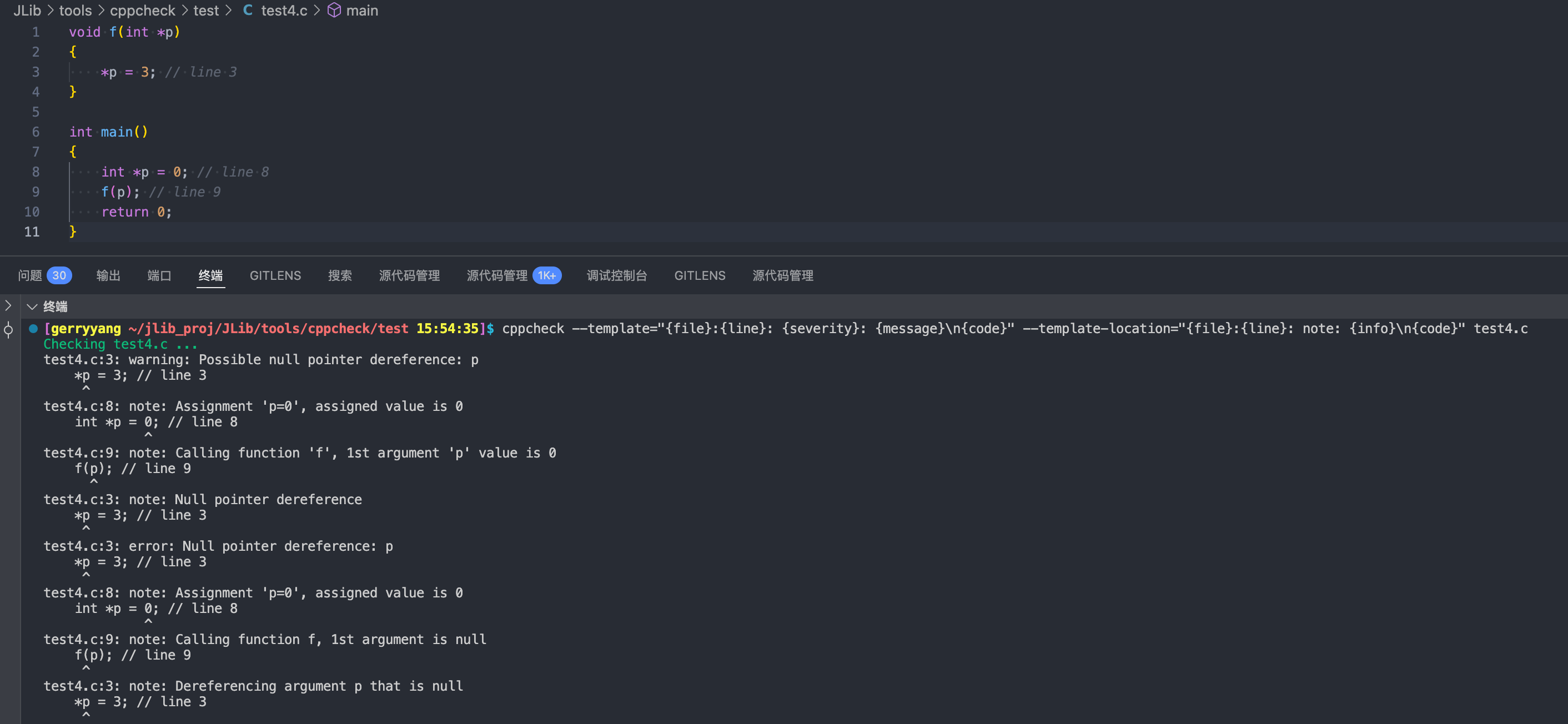This screenshot has height=724, width=1568.
Task: Open the cppcheck folder breadcrumb
Action: coord(143,11)
